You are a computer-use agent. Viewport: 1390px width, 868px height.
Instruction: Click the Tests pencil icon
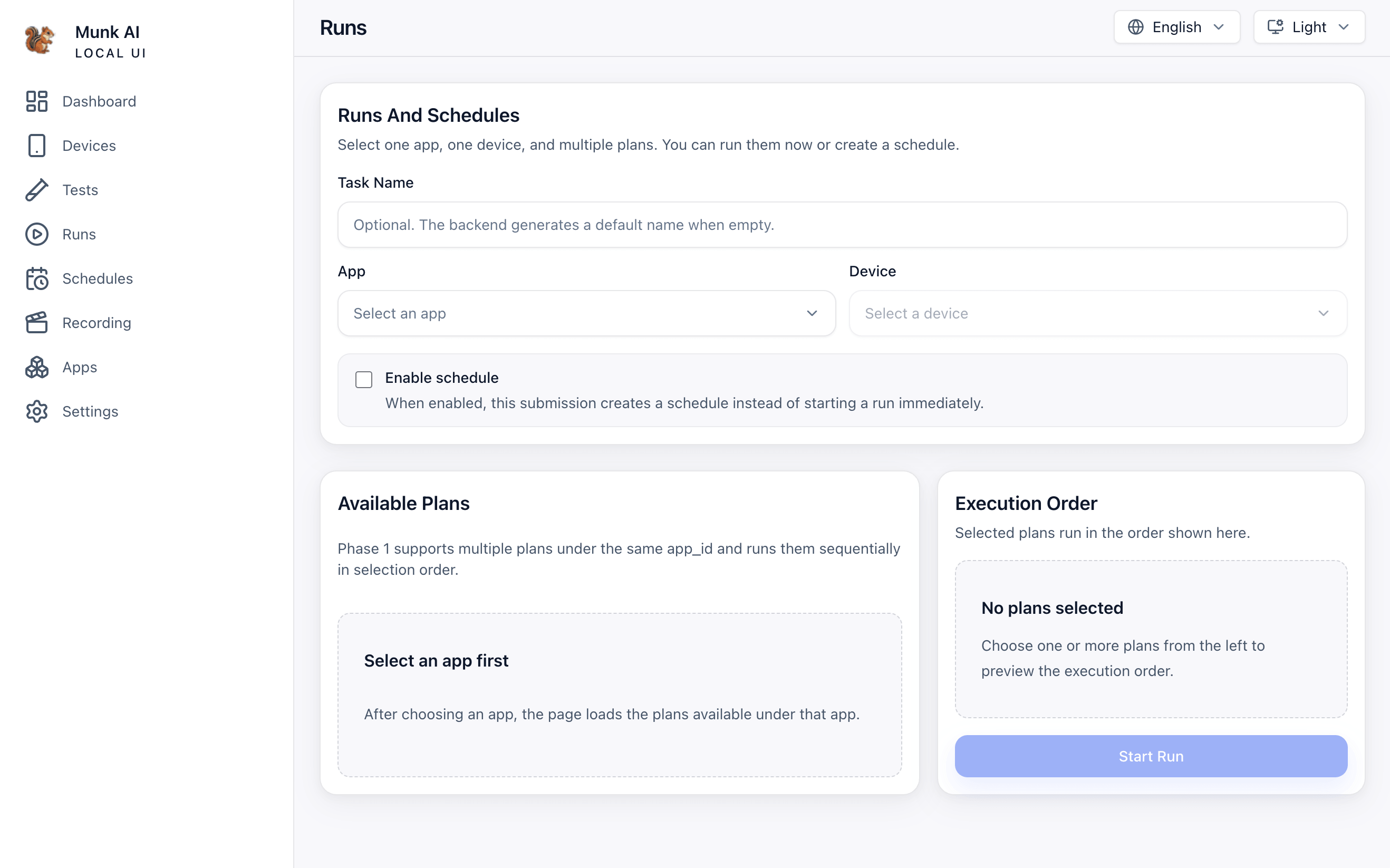(37, 190)
